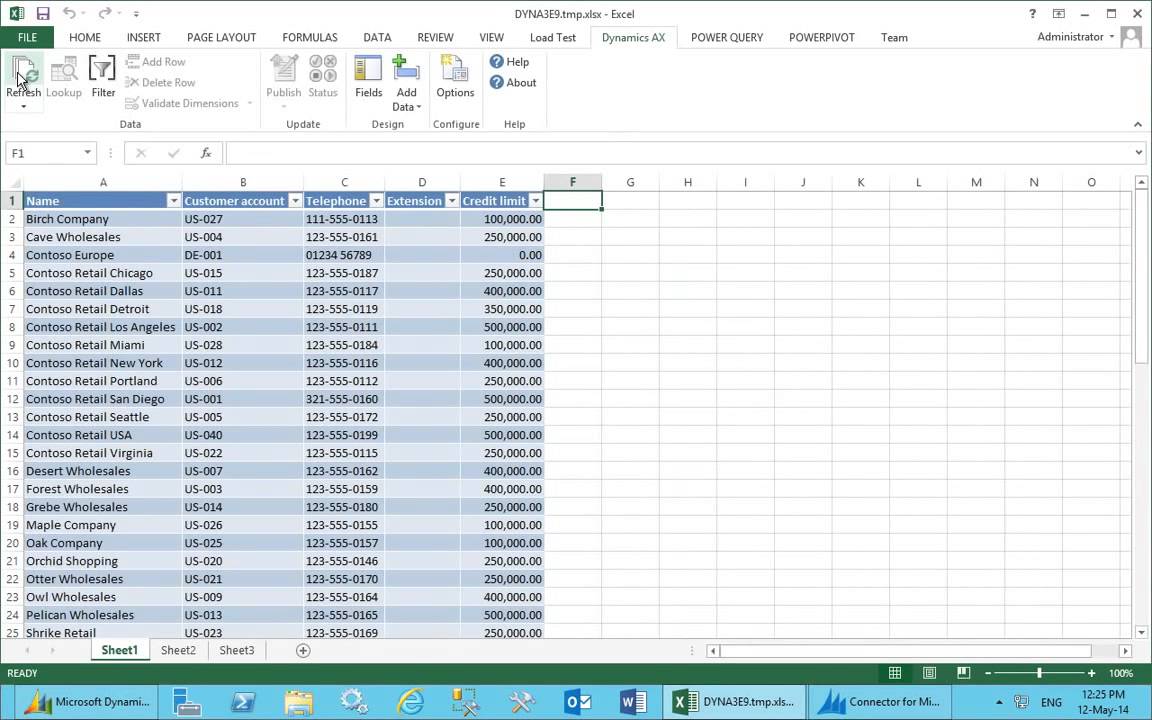Click zoom out minus button

pyautogui.click(x=988, y=673)
